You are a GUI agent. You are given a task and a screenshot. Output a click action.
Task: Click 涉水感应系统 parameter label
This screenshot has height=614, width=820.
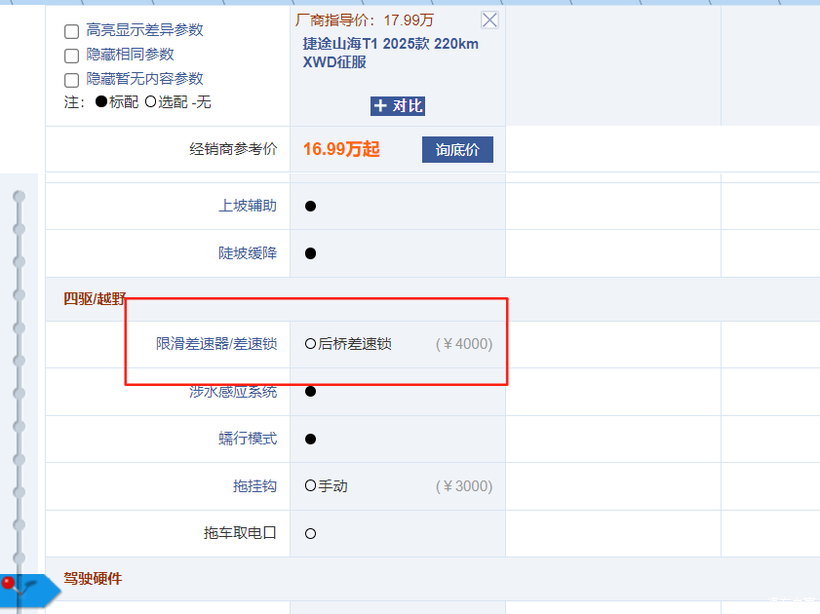click(x=233, y=391)
